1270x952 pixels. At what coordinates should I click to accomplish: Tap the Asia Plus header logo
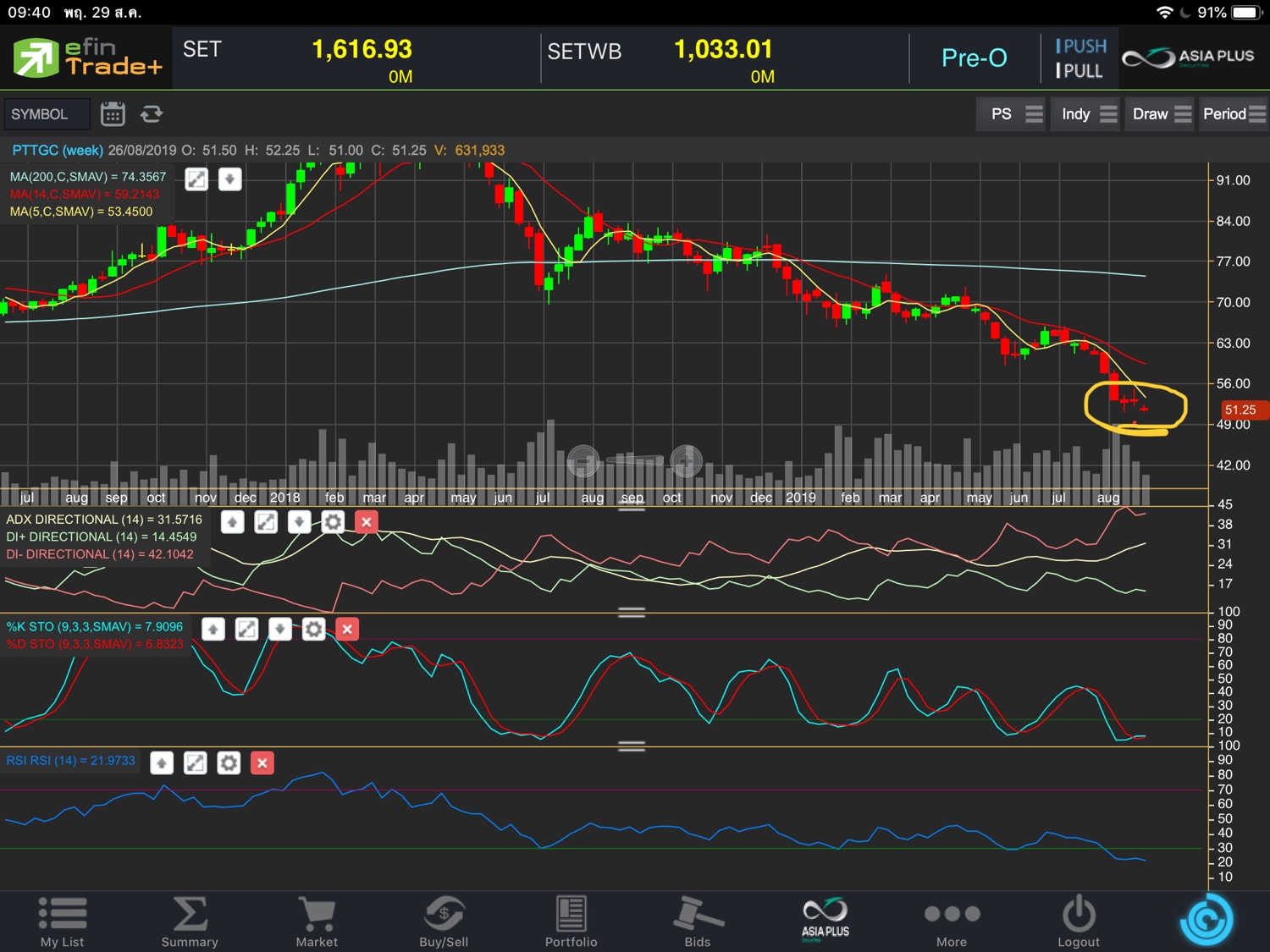1188,57
